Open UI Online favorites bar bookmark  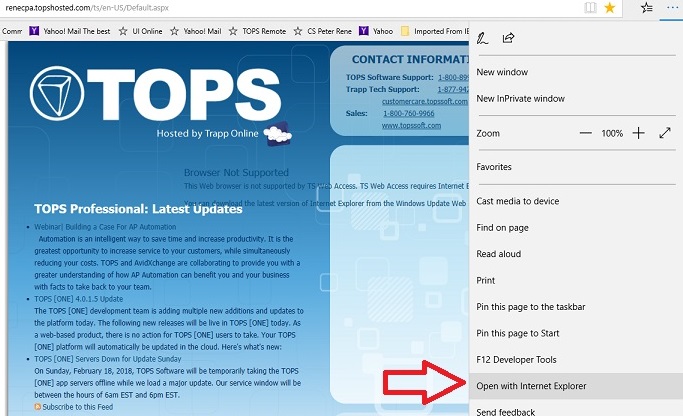point(141,31)
